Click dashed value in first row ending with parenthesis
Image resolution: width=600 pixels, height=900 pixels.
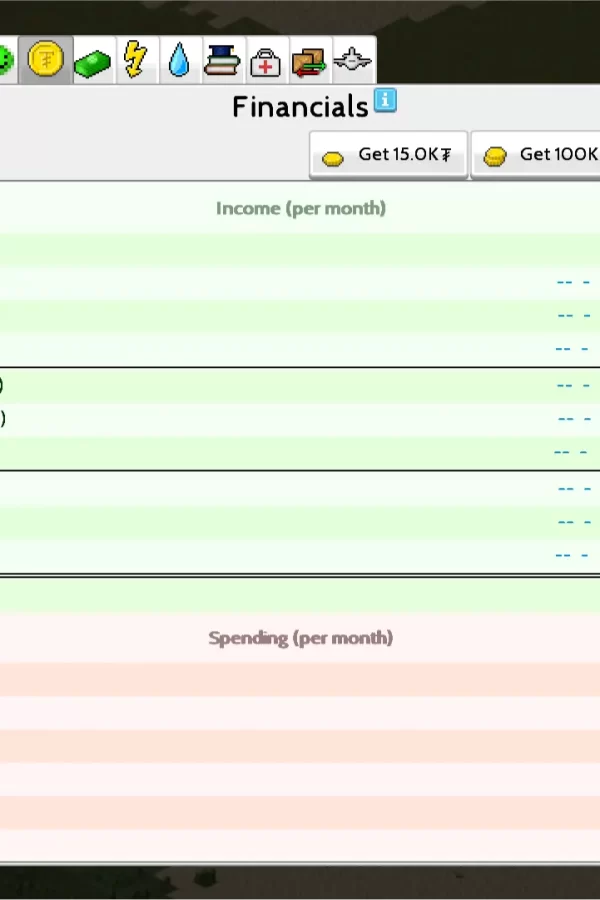[x=573, y=385]
